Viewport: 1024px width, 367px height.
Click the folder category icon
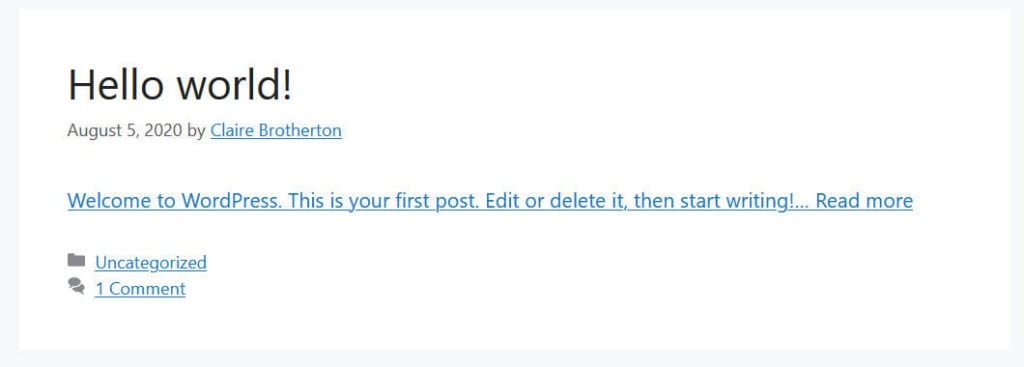pos(76,261)
